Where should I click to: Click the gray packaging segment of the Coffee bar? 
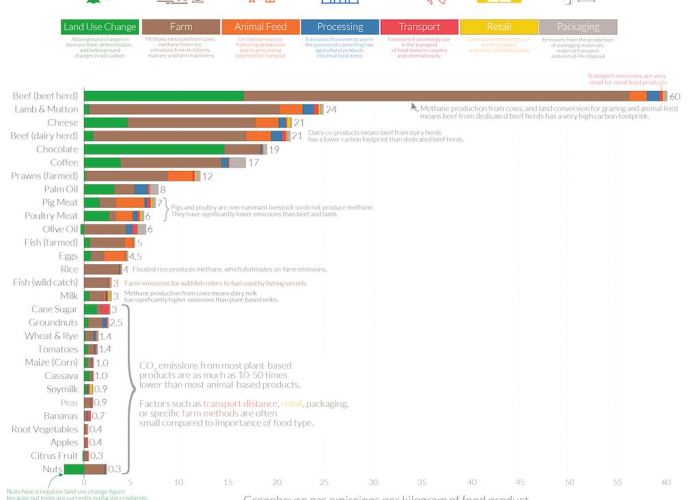(238, 162)
